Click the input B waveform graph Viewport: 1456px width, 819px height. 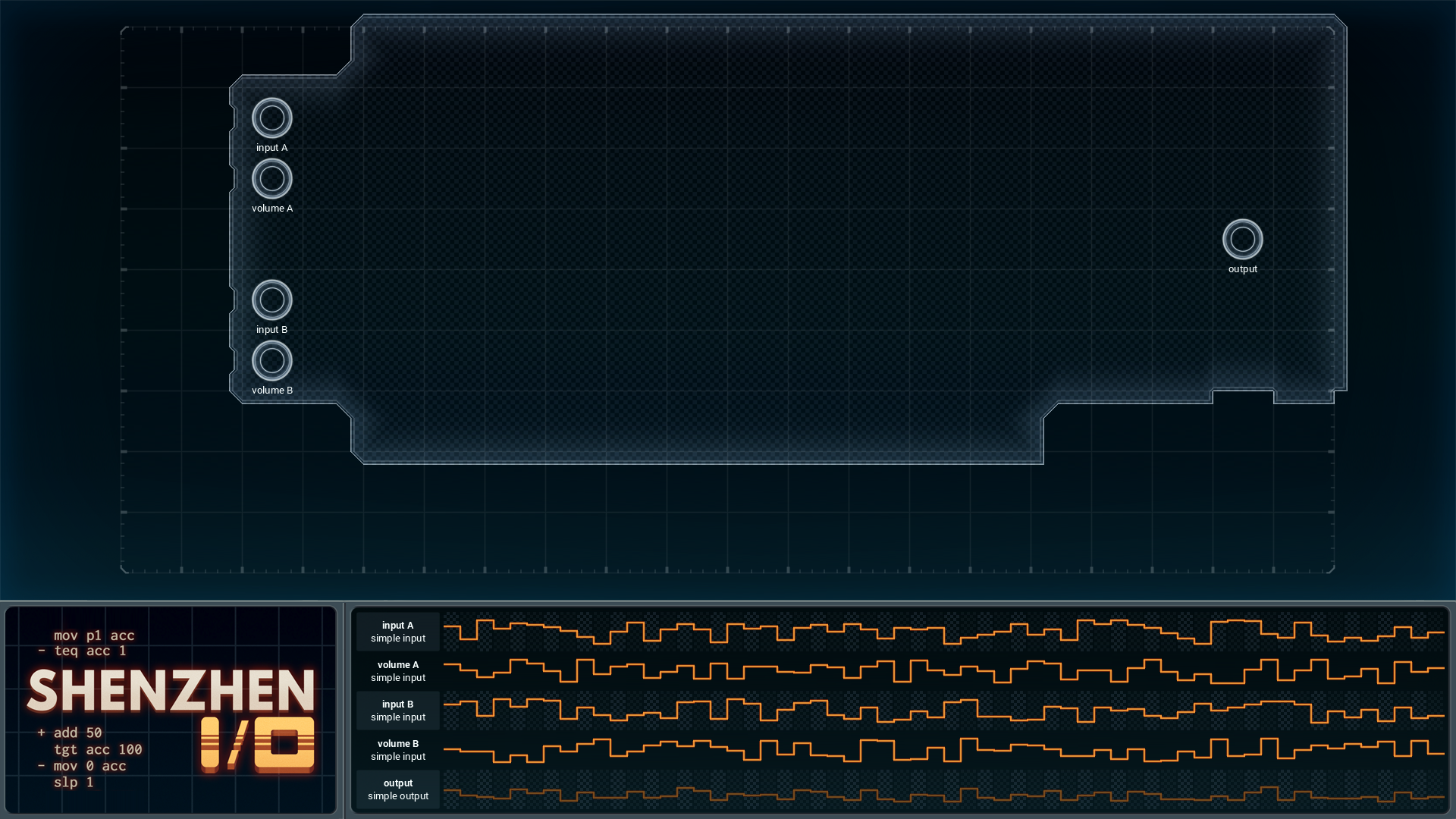click(x=943, y=711)
